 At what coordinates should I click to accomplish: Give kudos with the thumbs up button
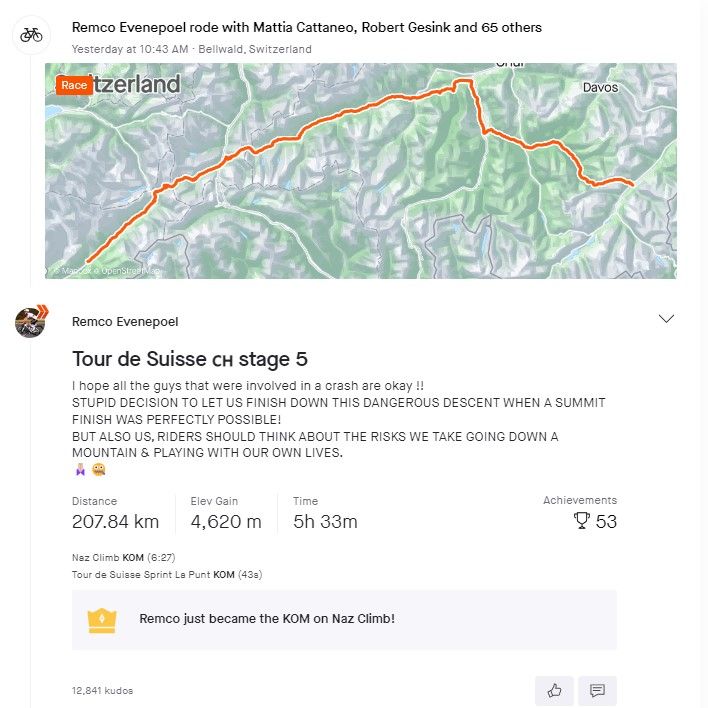point(554,690)
